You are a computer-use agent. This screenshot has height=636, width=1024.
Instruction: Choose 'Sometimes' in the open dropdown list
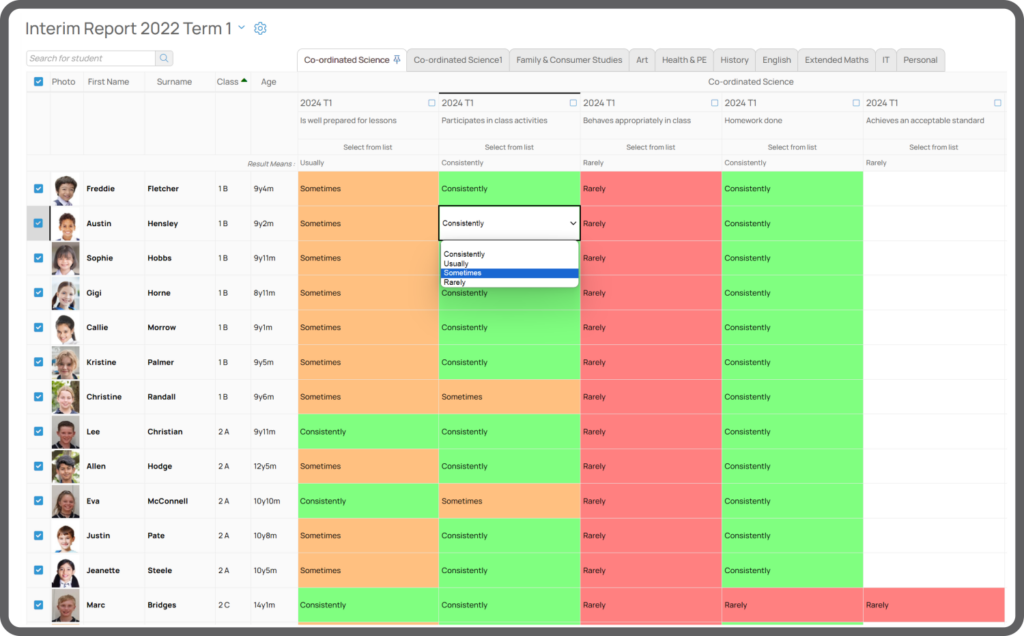coord(510,273)
